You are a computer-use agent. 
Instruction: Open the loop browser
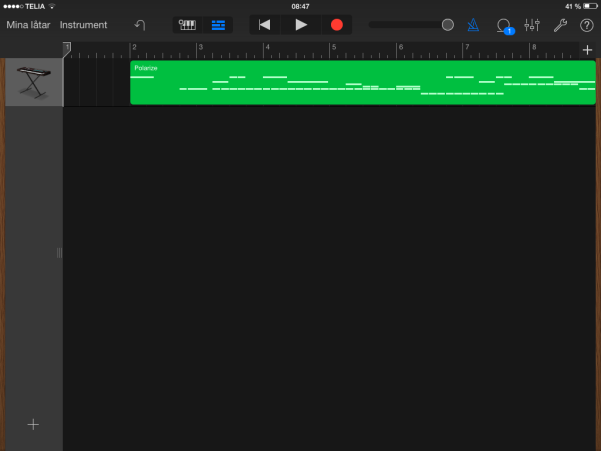pos(504,26)
